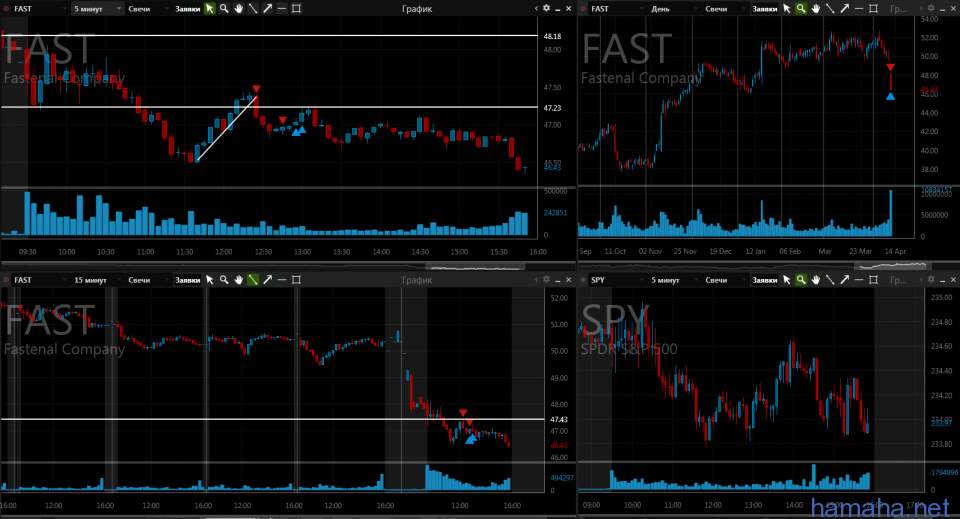The width and height of the screenshot is (960, 519).
Task: Select the horizontal line tool in the FAST День chart
Action: (x=858, y=9)
